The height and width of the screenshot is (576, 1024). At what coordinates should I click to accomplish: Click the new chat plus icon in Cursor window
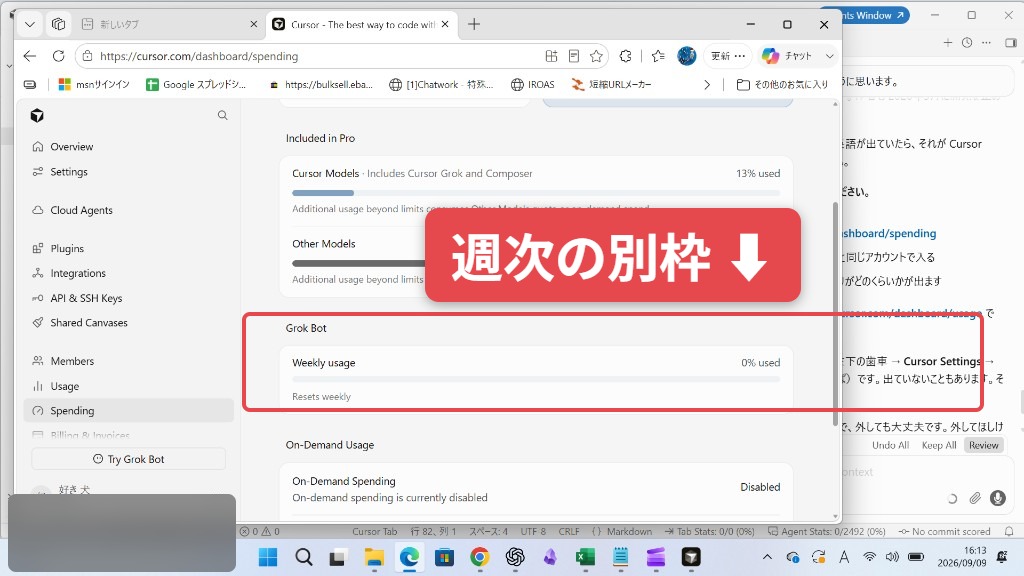pyautogui.click(x=948, y=42)
